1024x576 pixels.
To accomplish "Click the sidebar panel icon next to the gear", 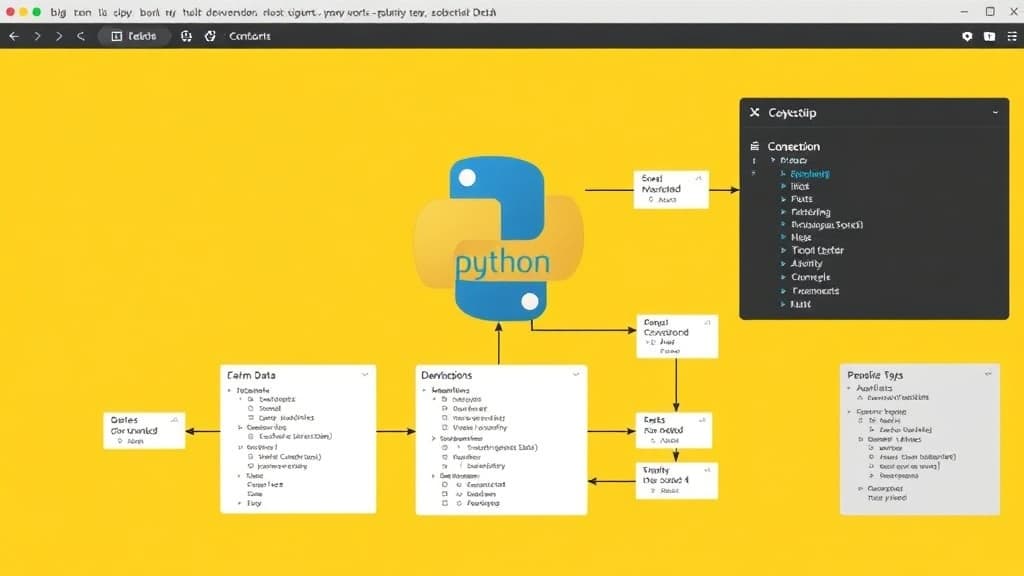I will [x=990, y=36].
